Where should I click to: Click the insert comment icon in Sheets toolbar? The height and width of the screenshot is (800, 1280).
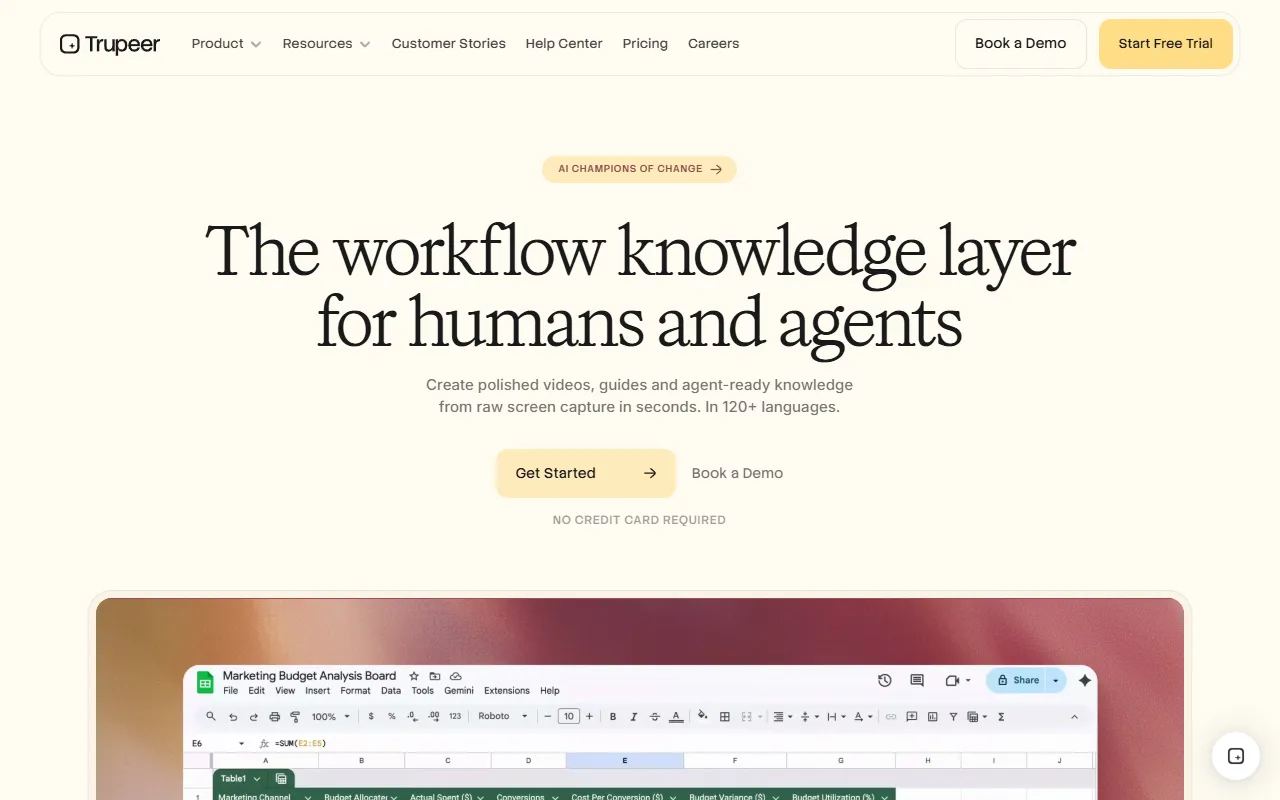click(x=912, y=716)
